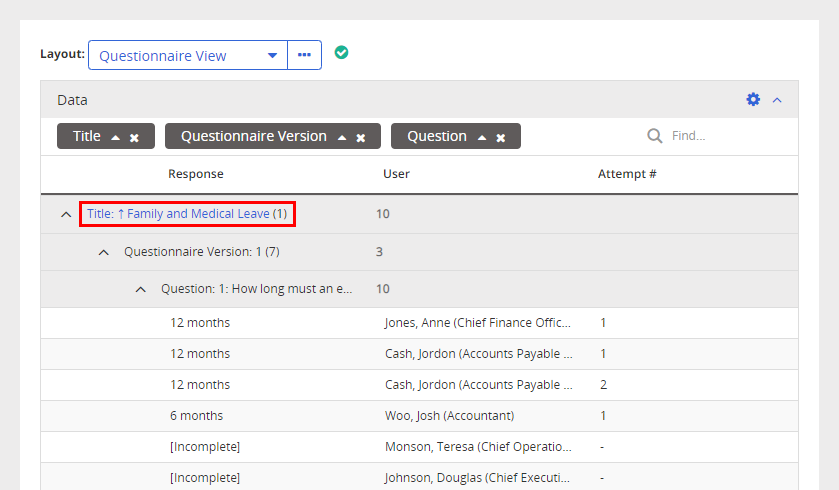Collapse the Family and Medical Leave group
The height and width of the screenshot is (490, 839).
66,214
